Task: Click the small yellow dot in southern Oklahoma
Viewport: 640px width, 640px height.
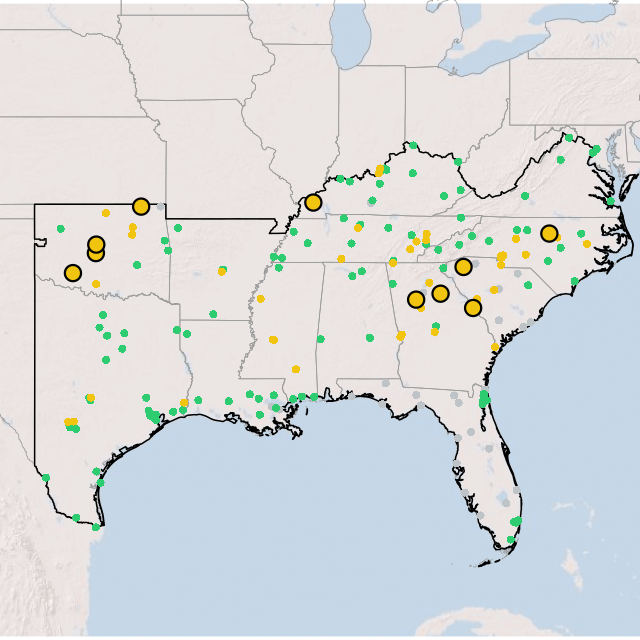Action: [x=96, y=284]
